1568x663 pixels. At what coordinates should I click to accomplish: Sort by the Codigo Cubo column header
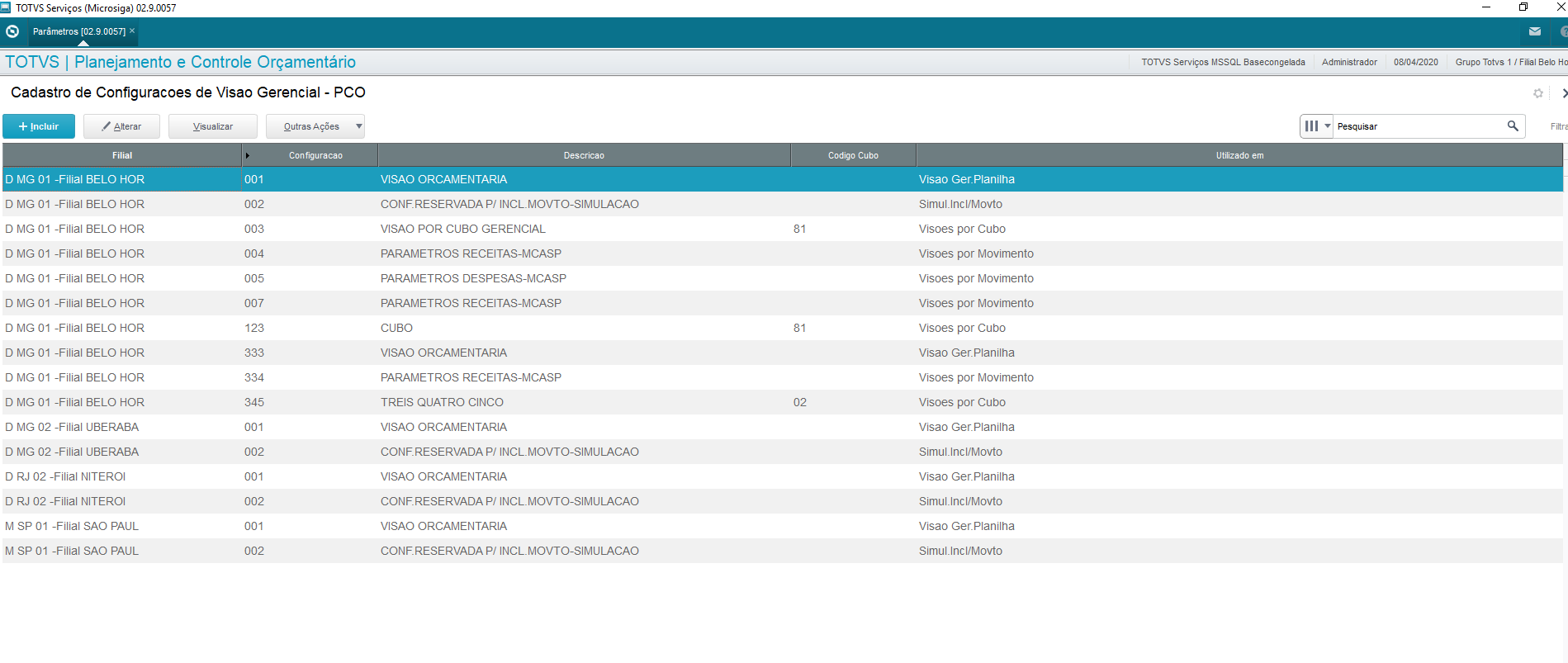[853, 155]
